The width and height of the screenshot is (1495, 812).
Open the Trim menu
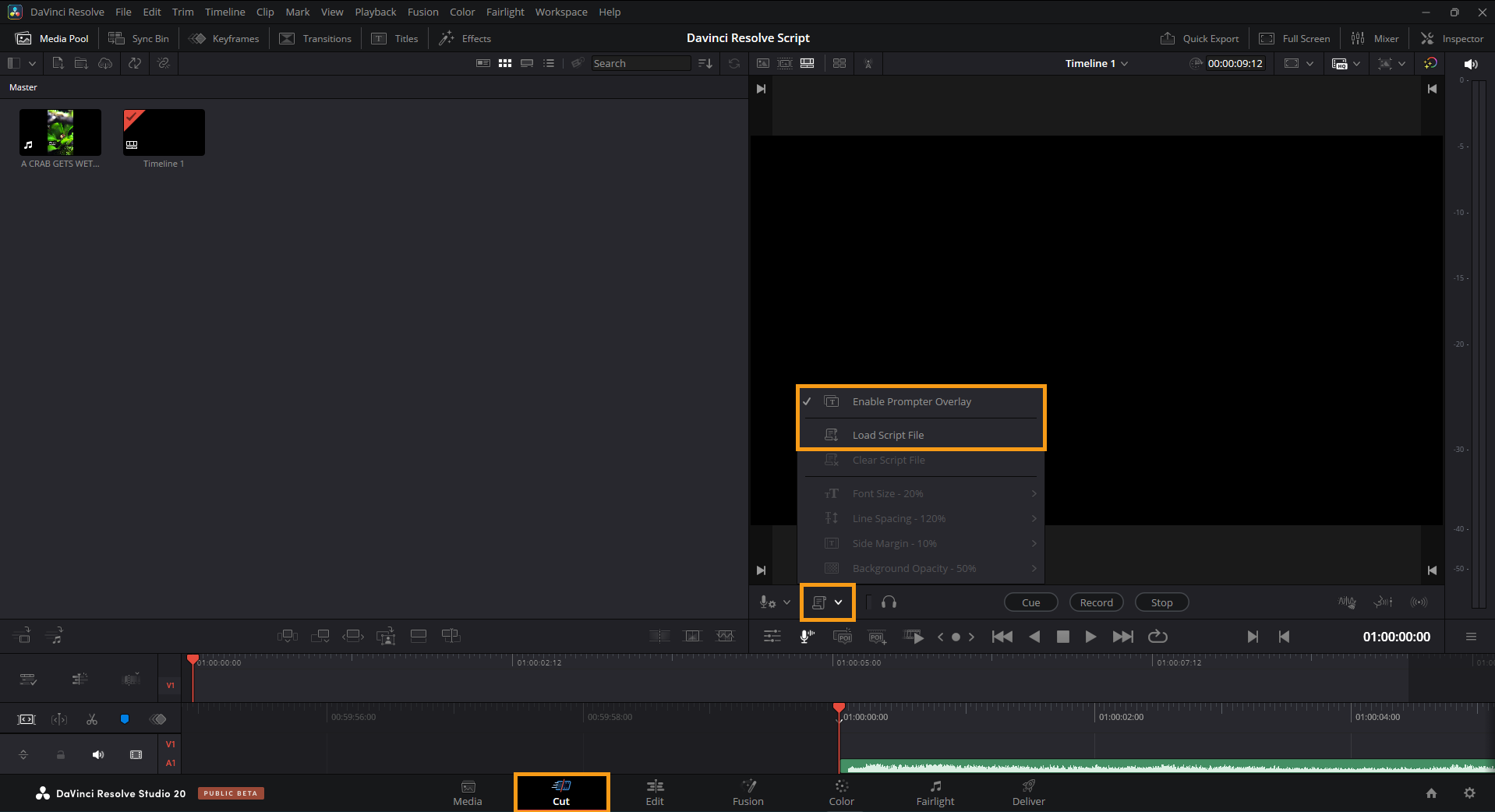pyautogui.click(x=182, y=12)
